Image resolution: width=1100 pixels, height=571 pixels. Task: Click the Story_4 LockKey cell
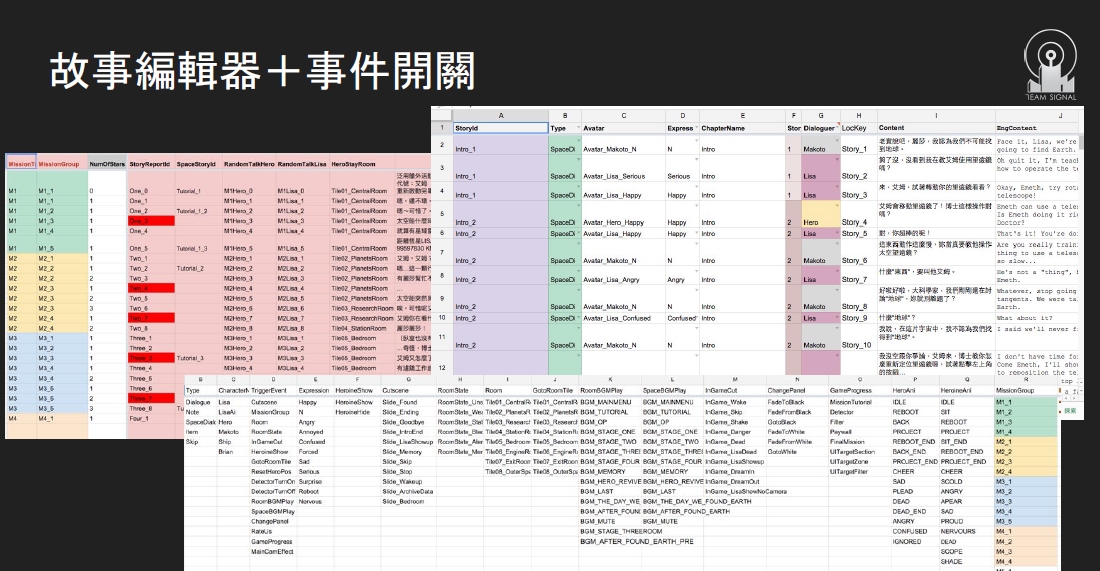pos(856,222)
